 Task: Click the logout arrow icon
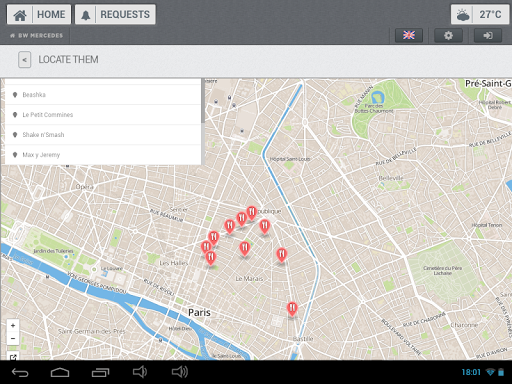coord(488,35)
